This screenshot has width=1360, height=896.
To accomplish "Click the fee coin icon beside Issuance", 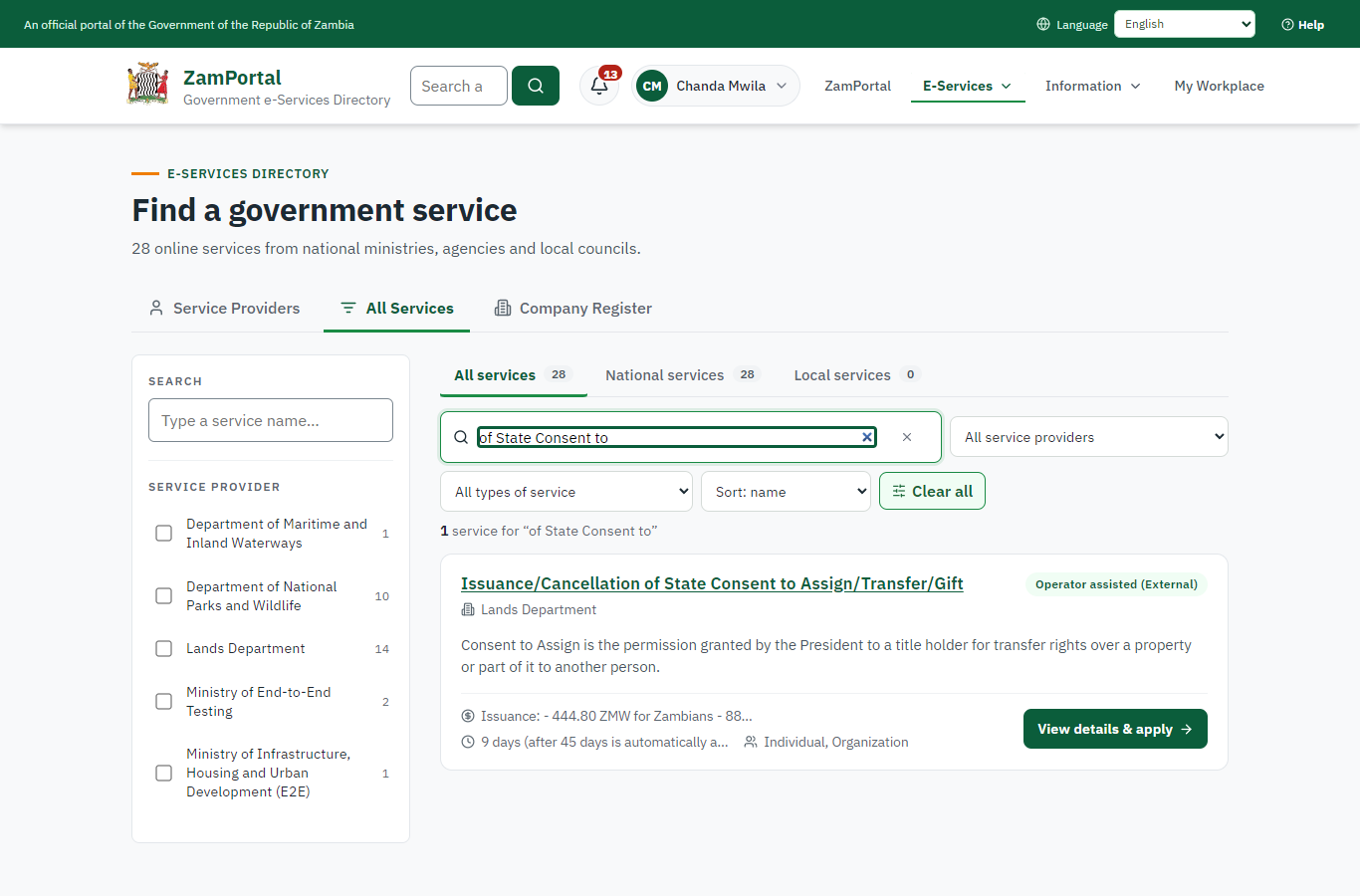I will click(468, 716).
